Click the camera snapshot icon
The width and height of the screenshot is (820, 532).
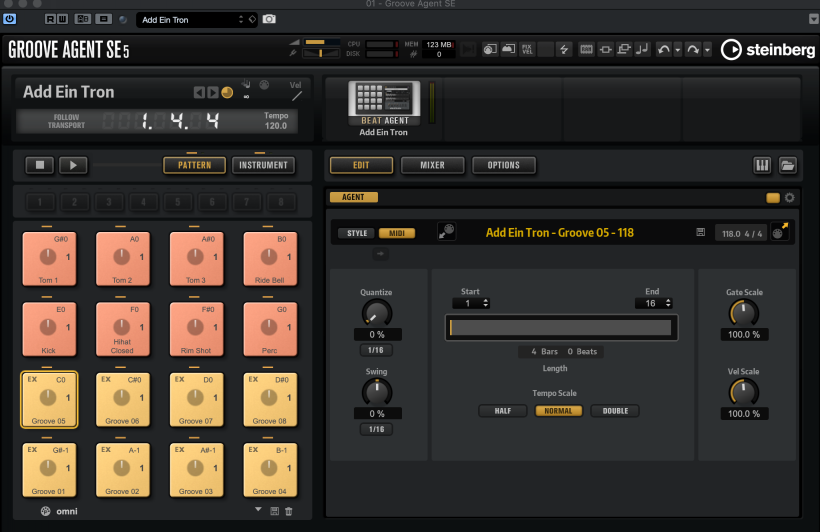[x=269, y=19]
